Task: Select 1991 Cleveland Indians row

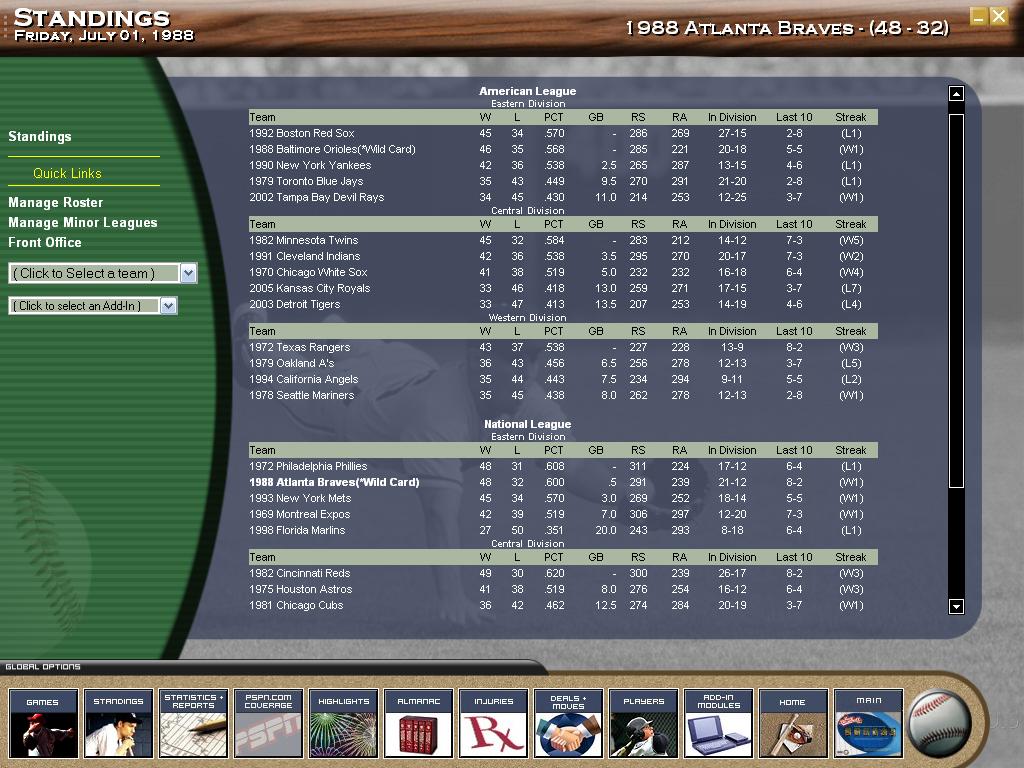Action: click(563, 256)
